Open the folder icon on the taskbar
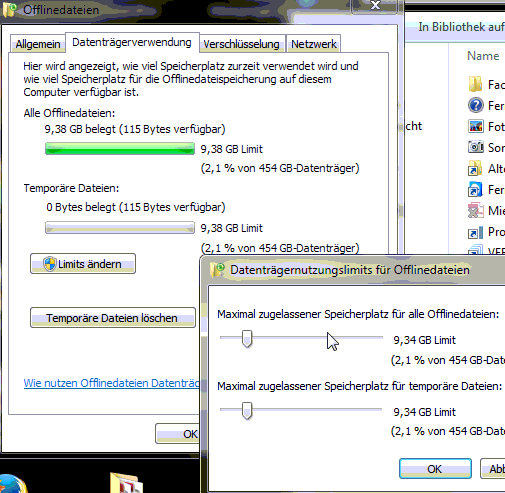This screenshot has height=493, width=505. 127,483
